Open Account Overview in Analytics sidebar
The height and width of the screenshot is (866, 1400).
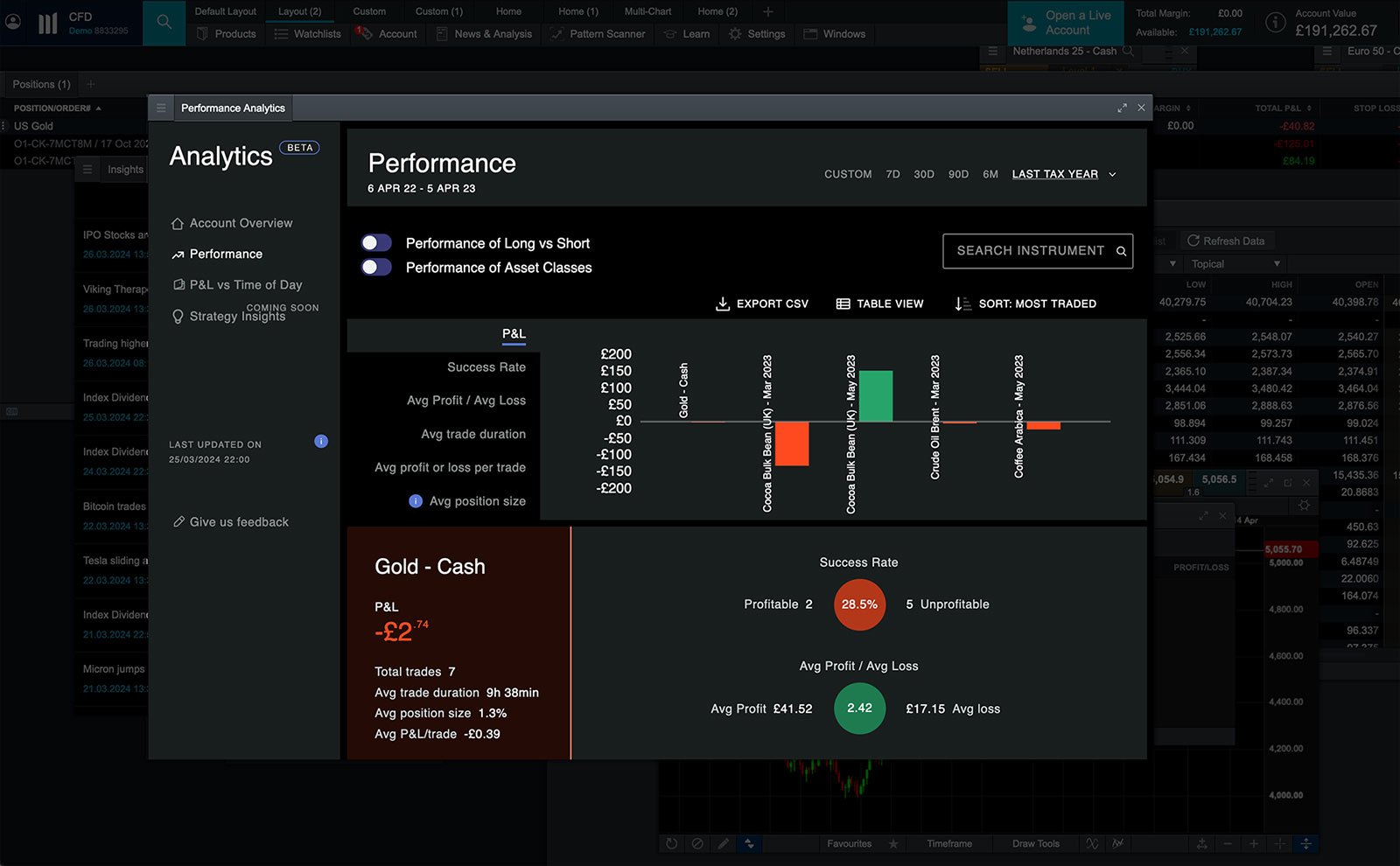coord(241,223)
